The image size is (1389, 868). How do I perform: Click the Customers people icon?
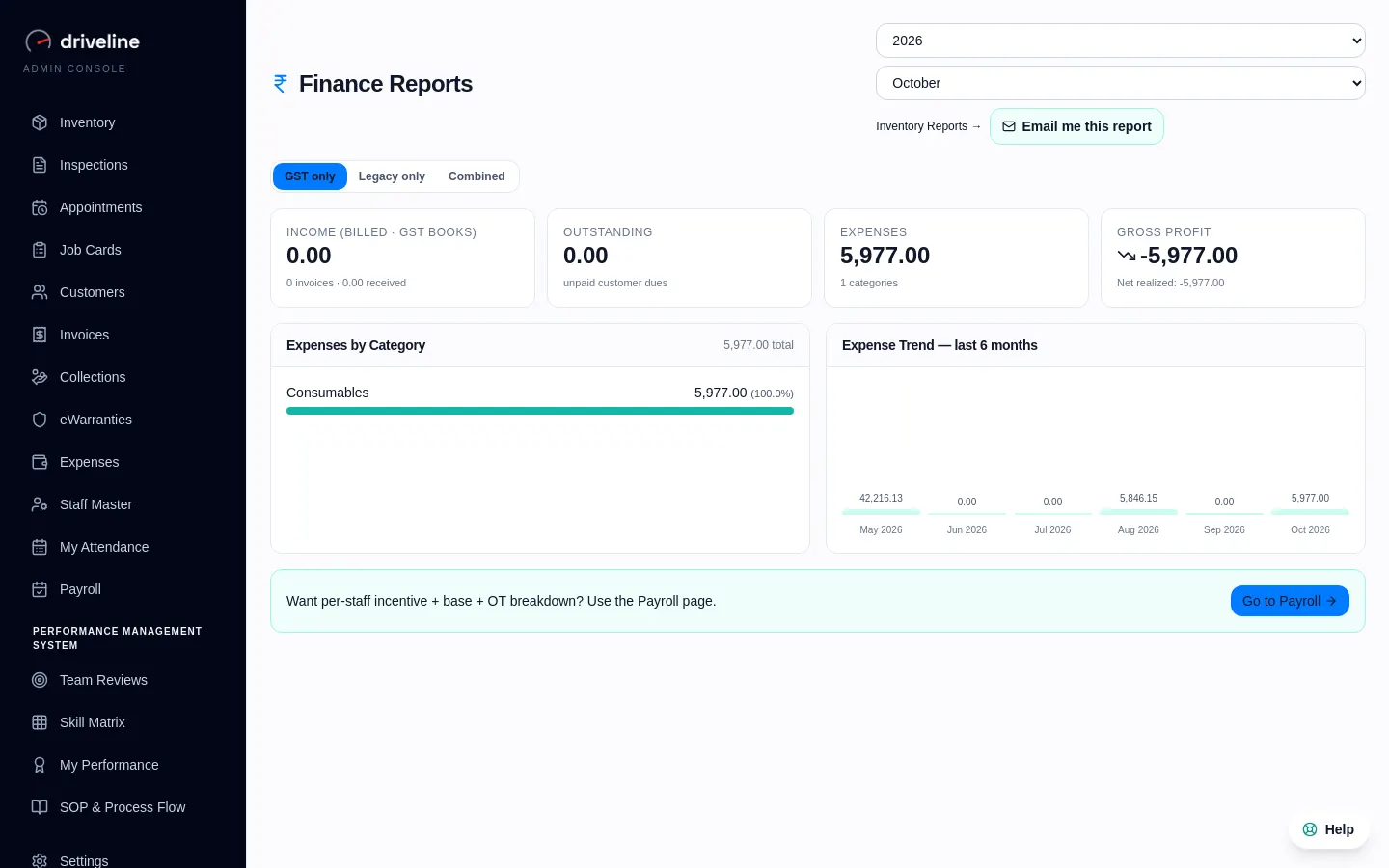pos(40,292)
